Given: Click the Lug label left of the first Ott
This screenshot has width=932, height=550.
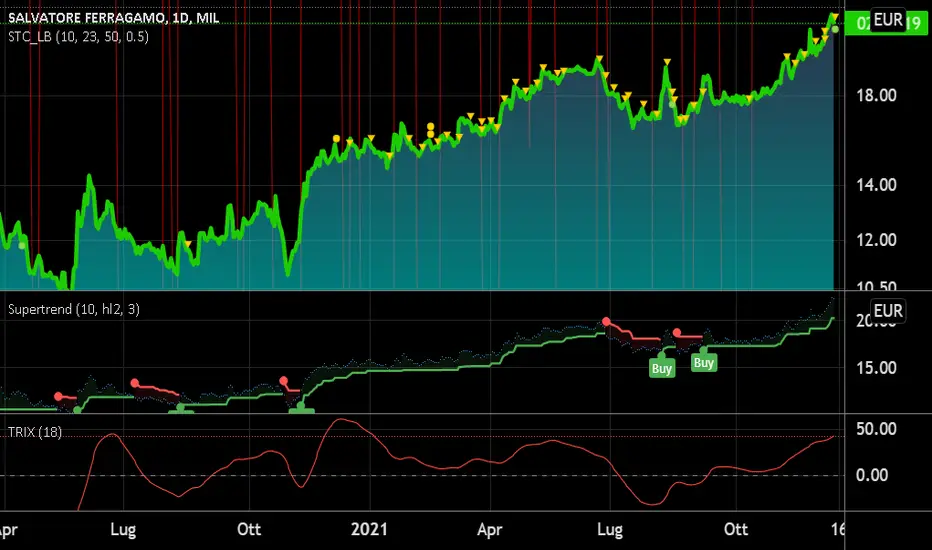Looking at the screenshot, I should [123, 530].
